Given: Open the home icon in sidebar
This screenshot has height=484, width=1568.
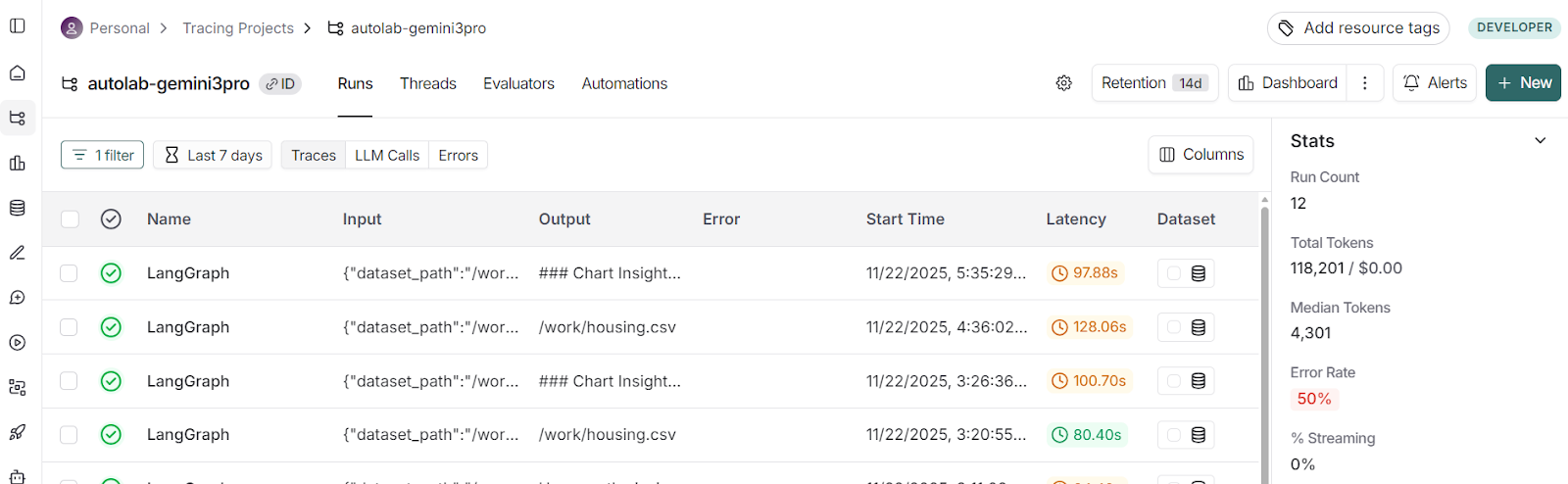Looking at the screenshot, I should 18,73.
